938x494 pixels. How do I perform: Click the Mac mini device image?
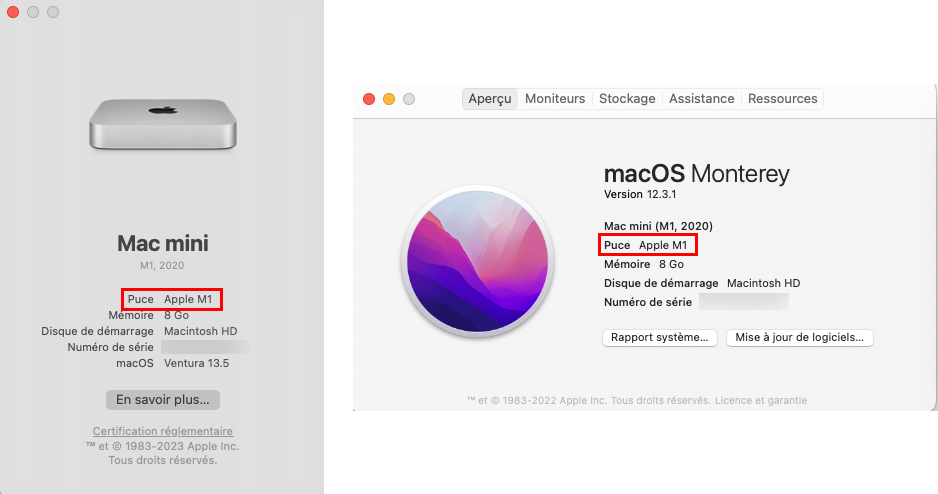click(163, 124)
